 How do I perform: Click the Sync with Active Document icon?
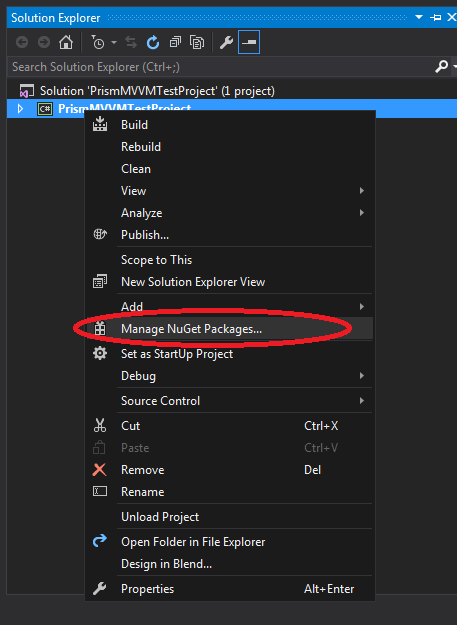click(131, 42)
